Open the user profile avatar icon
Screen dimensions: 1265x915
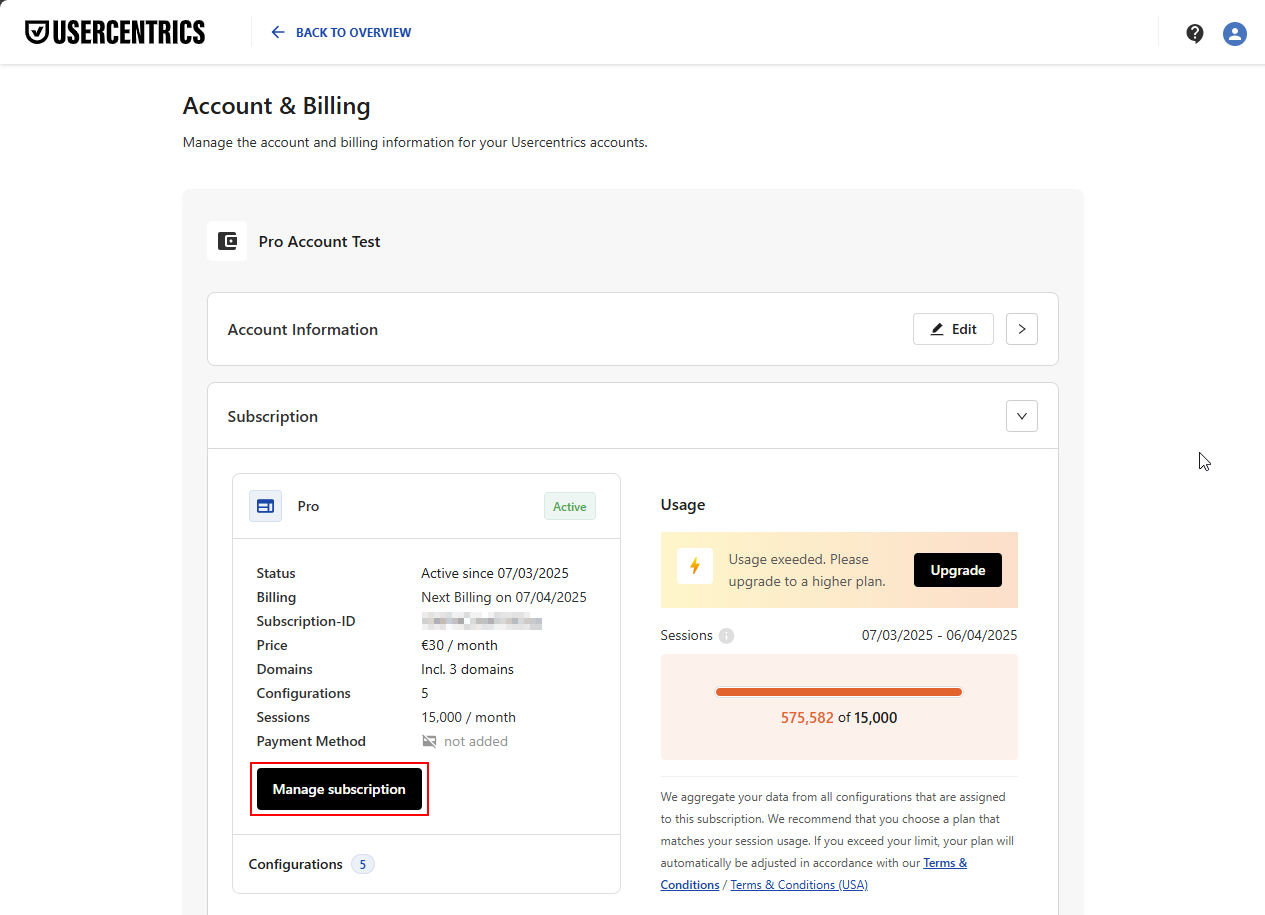(1235, 33)
